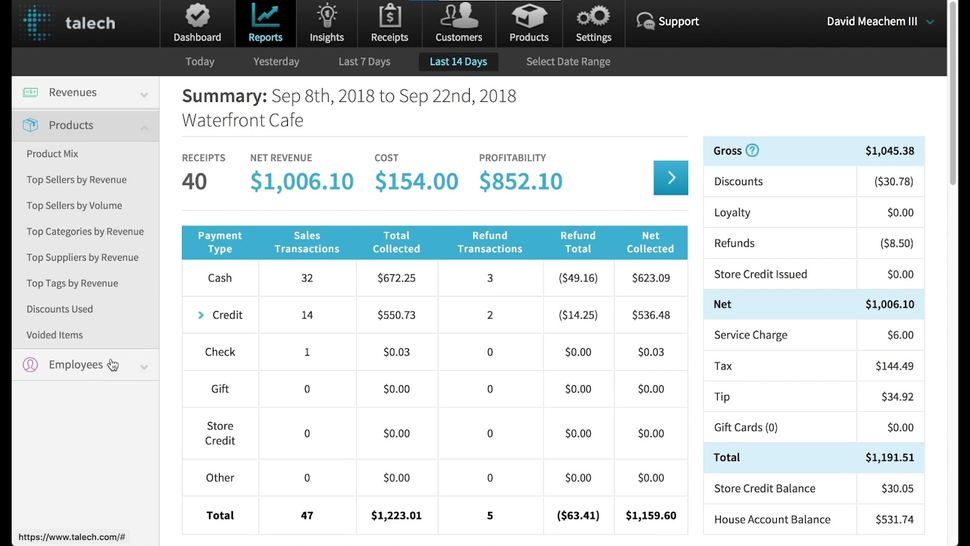This screenshot has width=970, height=546.
Task: Open the Voided Items report
Action: (55, 335)
